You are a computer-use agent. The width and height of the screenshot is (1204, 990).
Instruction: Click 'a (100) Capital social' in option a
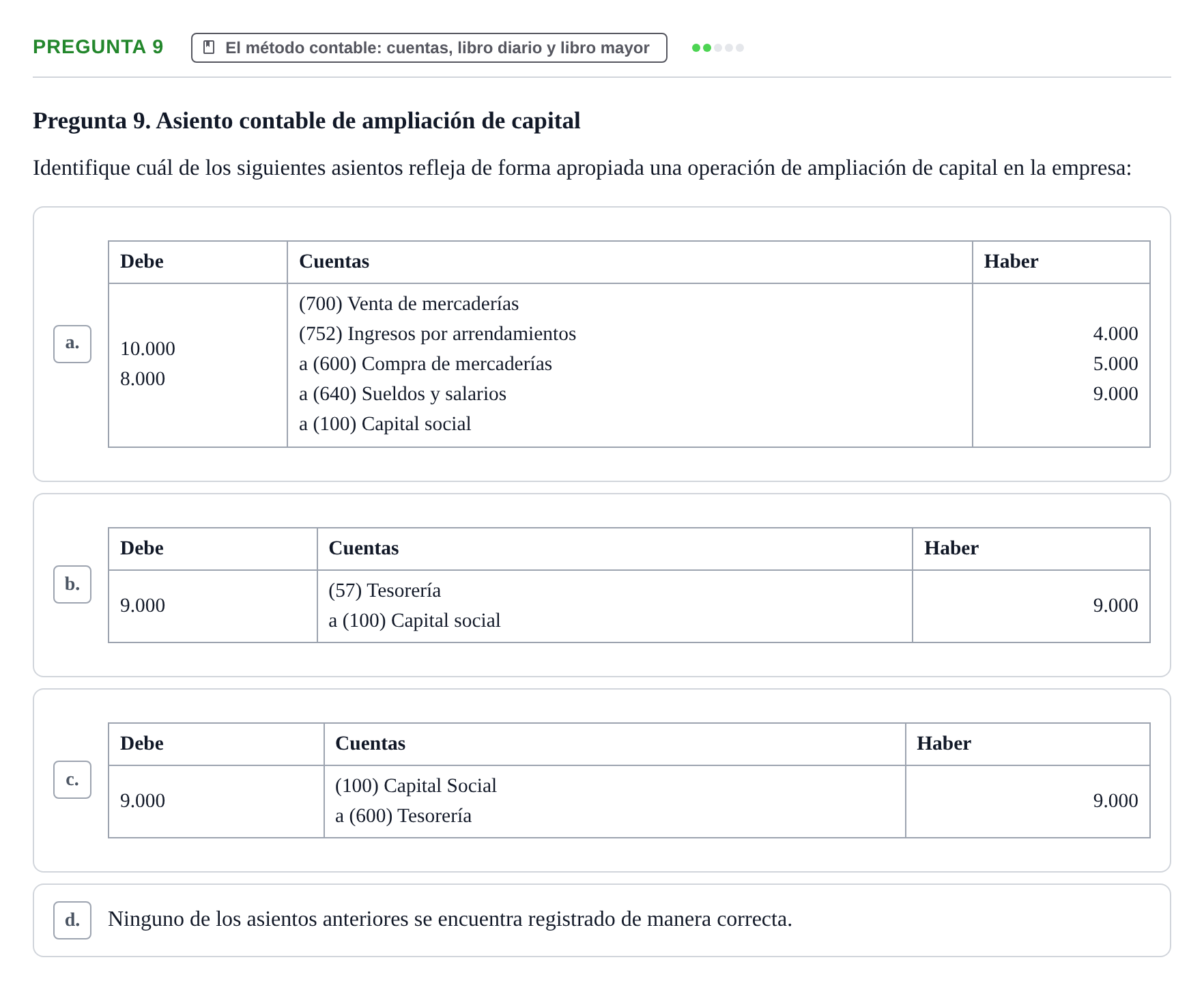(x=385, y=424)
